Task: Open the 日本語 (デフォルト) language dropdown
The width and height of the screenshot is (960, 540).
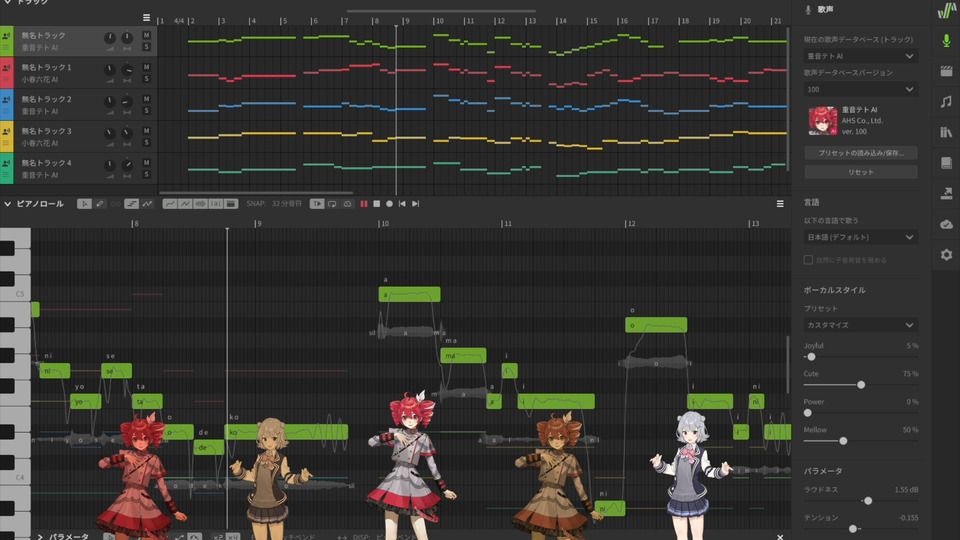Action: pos(860,237)
